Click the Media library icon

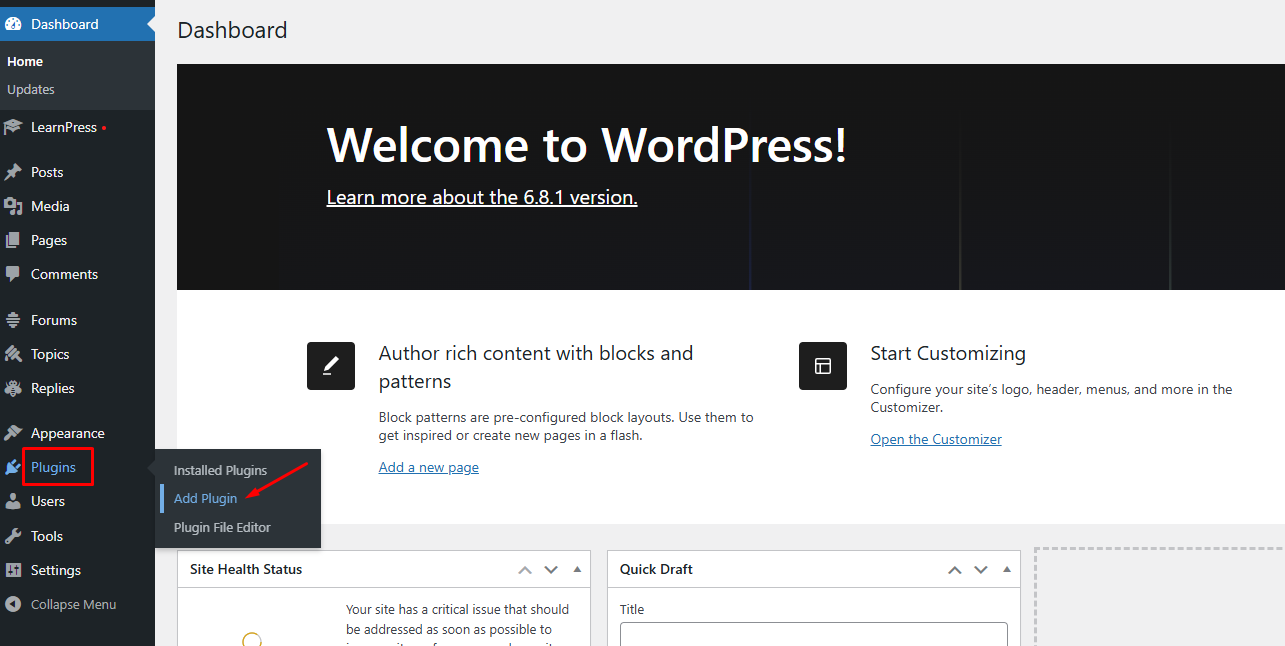(x=13, y=206)
